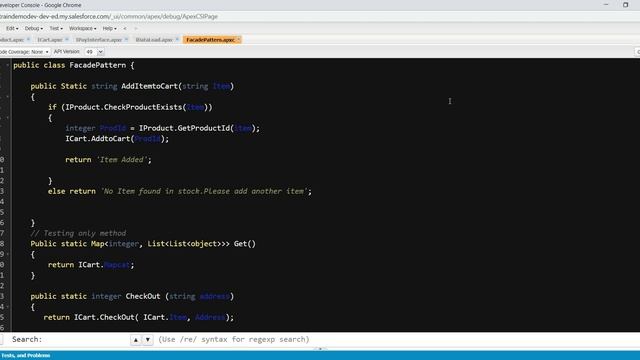
Task: Switch to the ICart.apxc tab
Action: coord(50,40)
